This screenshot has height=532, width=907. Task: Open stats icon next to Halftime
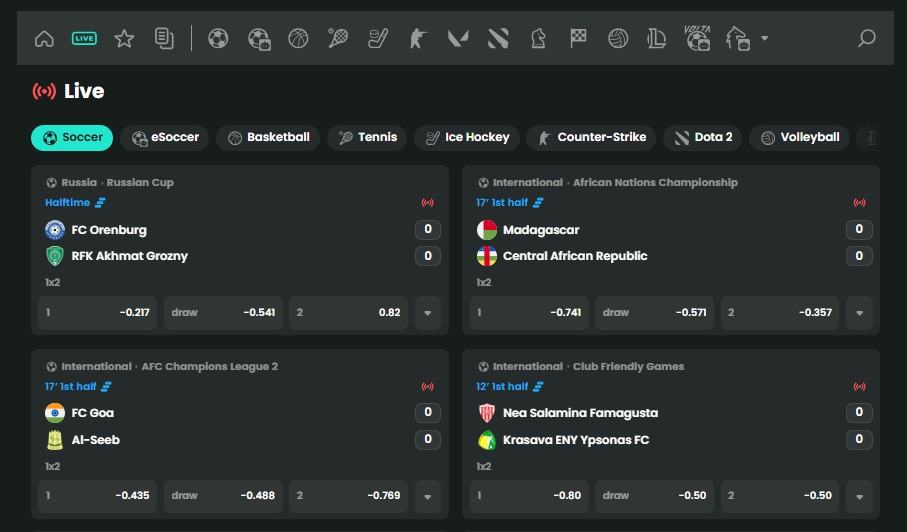[x=100, y=202]
